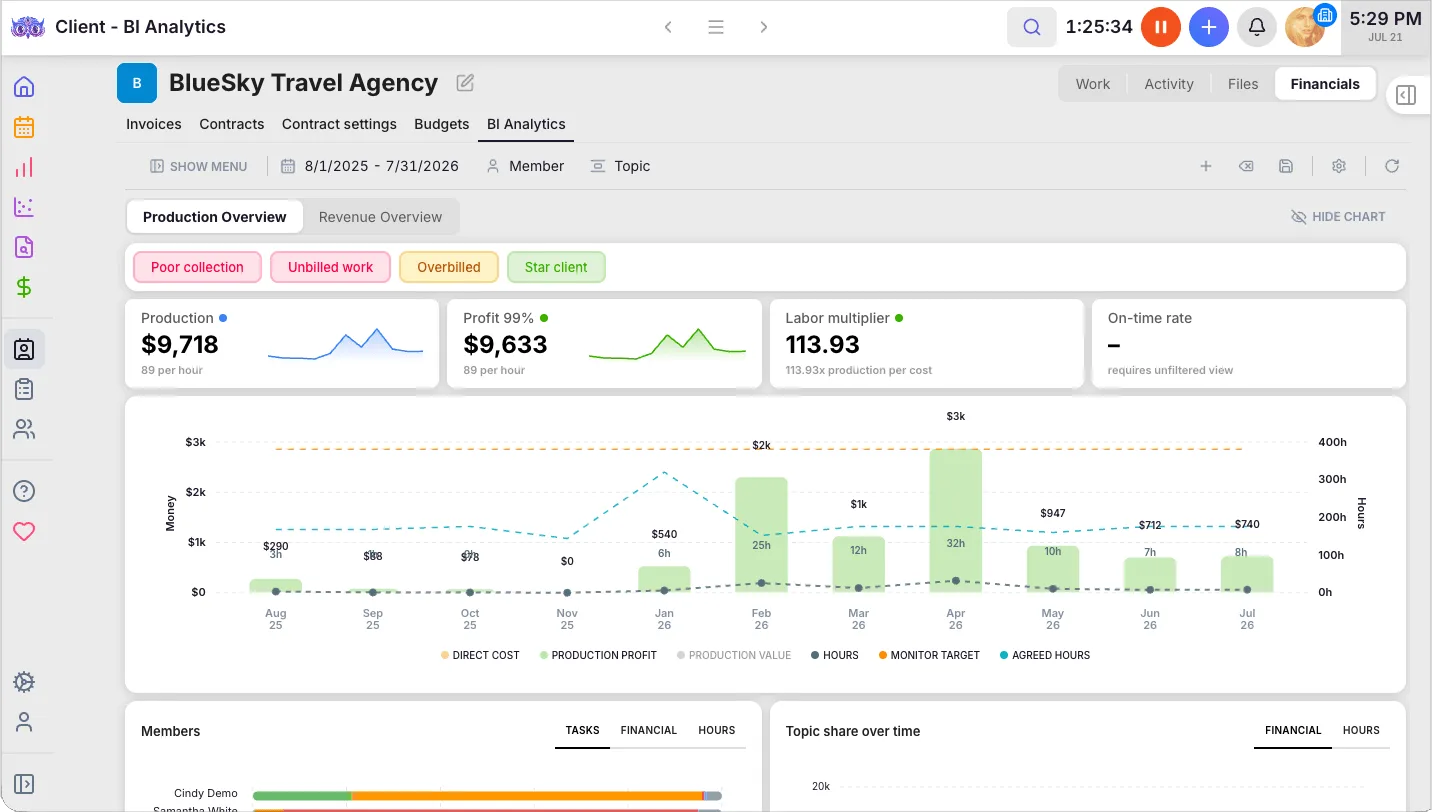Expand the Show Menu panel

(x=198, y=166)
